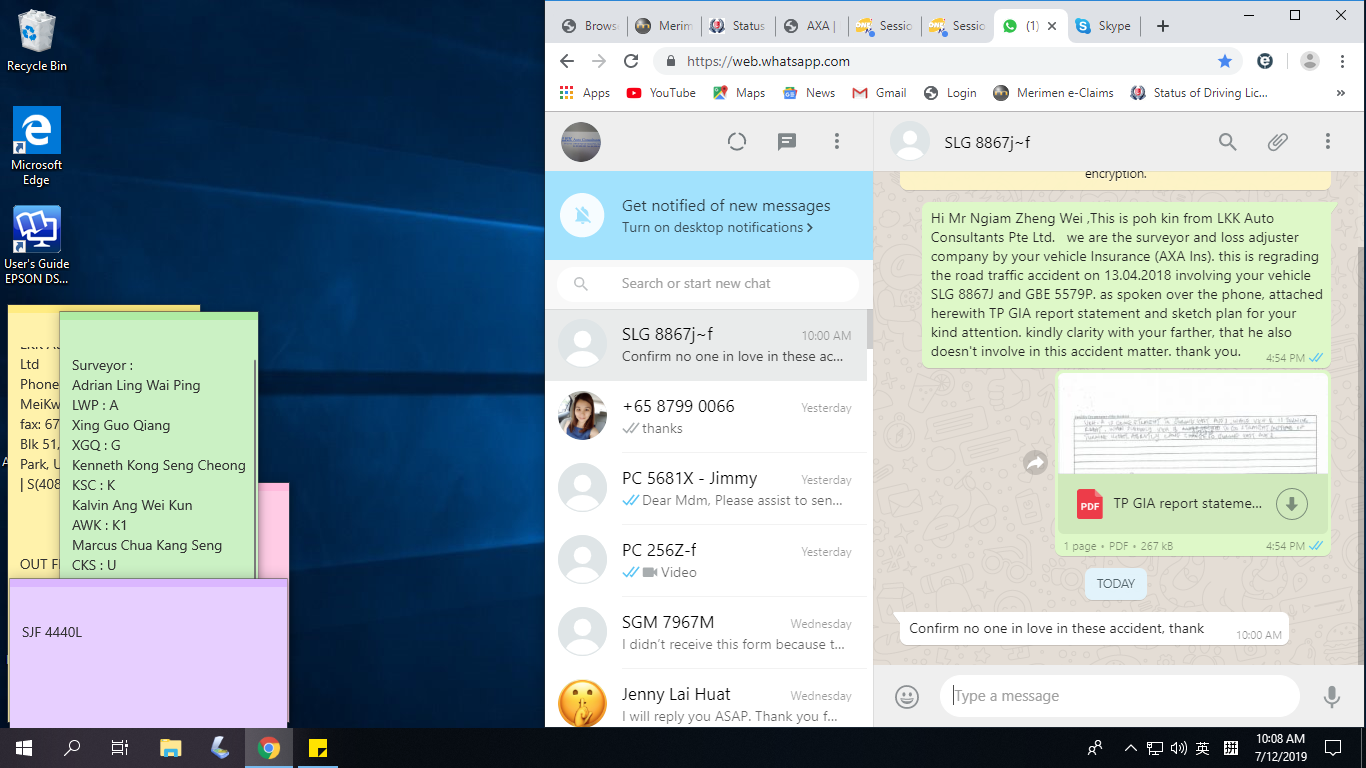Download the TP GIA report PDF
The height and width of the screenshot is (768, 1366).
point(1291,504)
